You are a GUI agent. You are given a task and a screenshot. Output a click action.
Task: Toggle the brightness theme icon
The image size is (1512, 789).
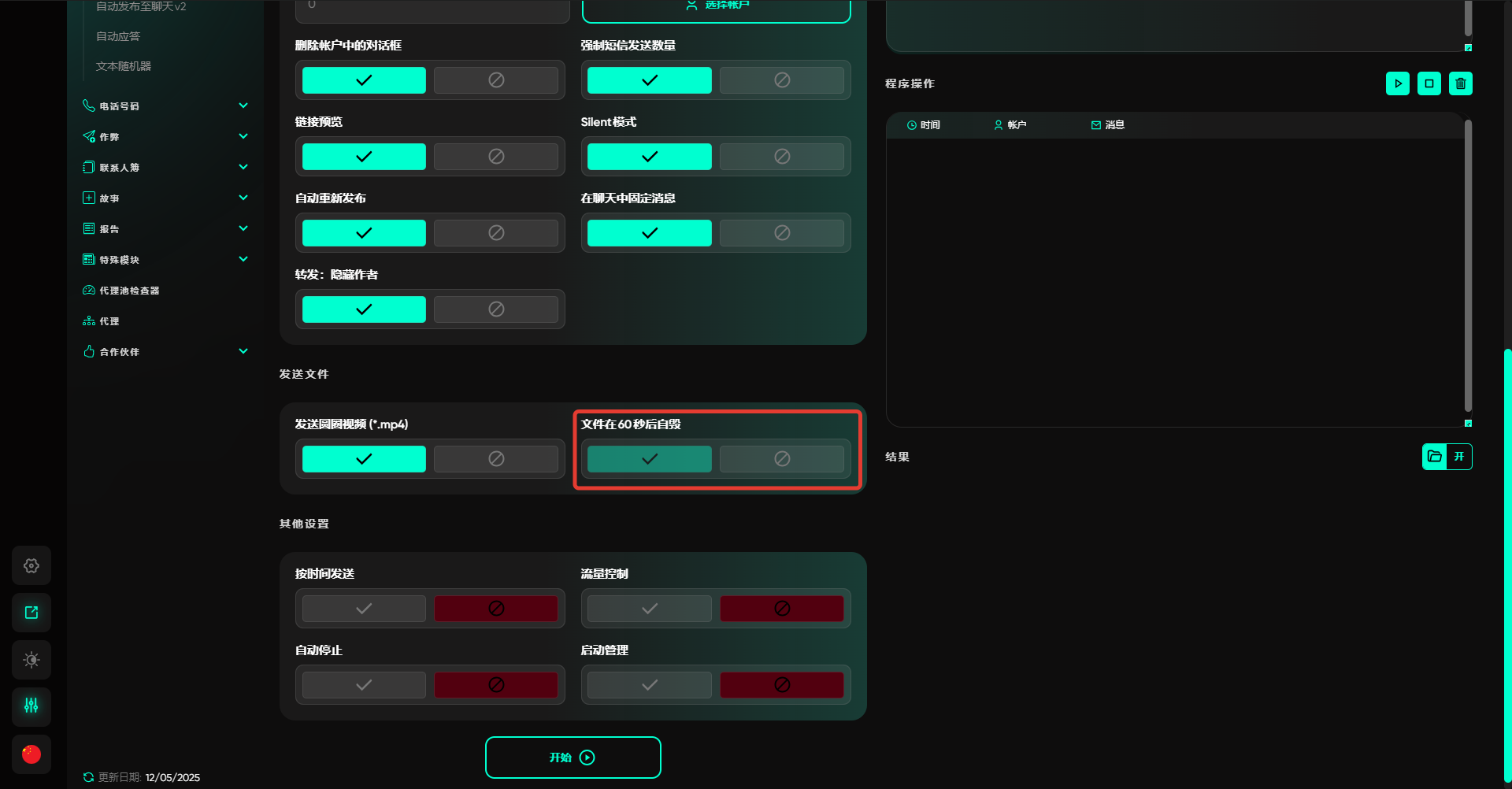coord(31,660)
